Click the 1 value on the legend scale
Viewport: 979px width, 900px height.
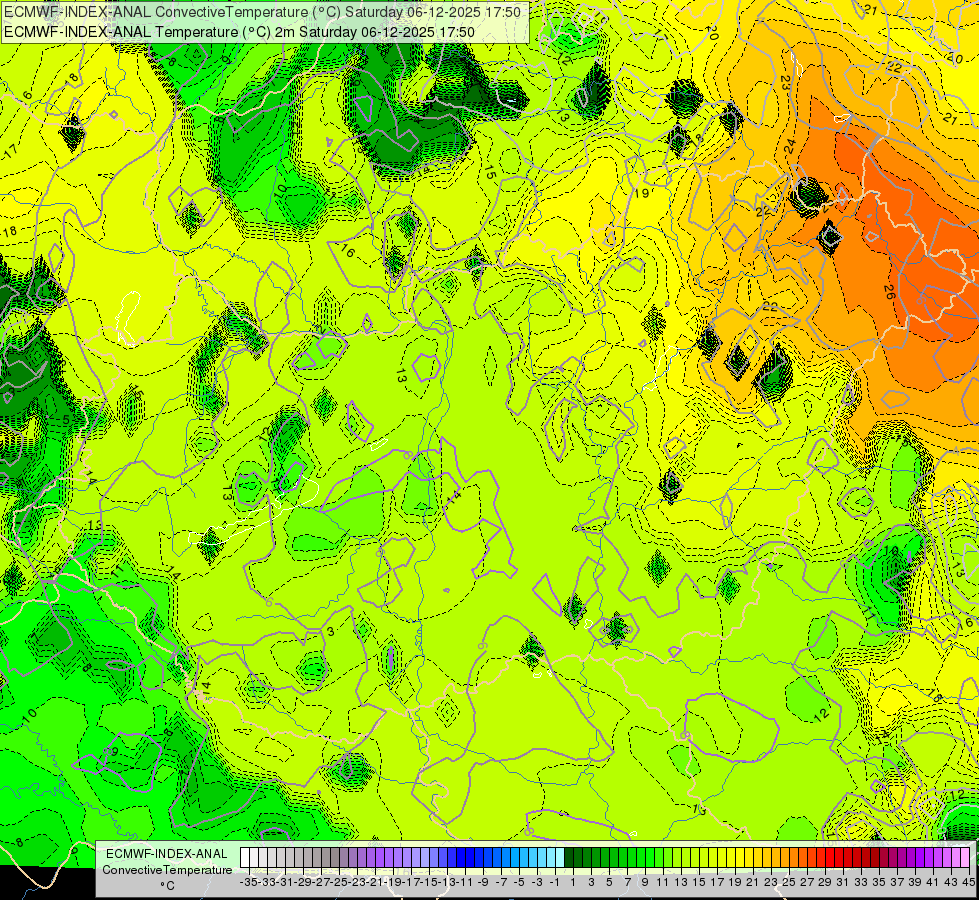click(573, 882)
